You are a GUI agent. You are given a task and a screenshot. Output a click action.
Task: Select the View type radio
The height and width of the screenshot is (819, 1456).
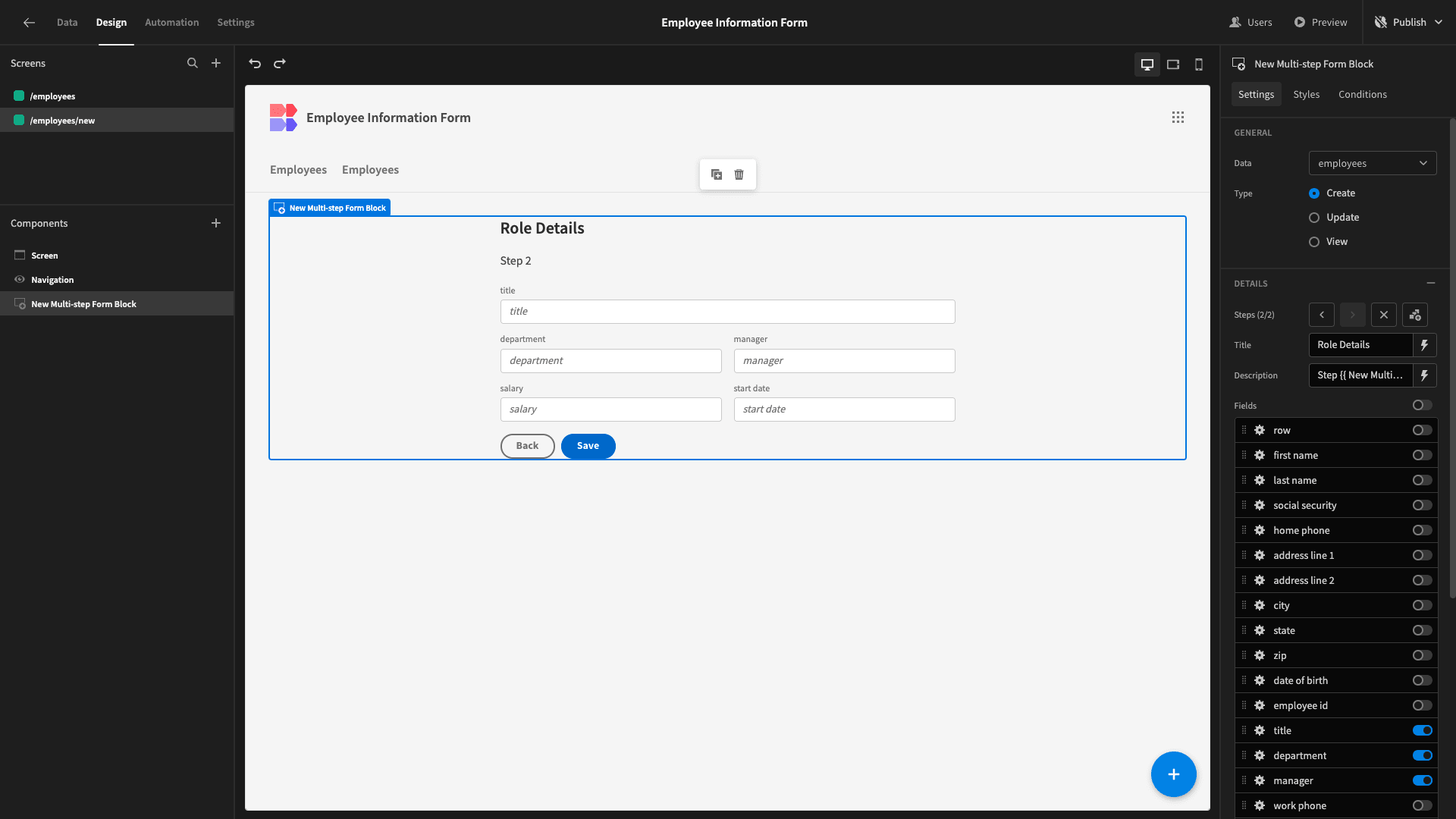click(1314, 242)
